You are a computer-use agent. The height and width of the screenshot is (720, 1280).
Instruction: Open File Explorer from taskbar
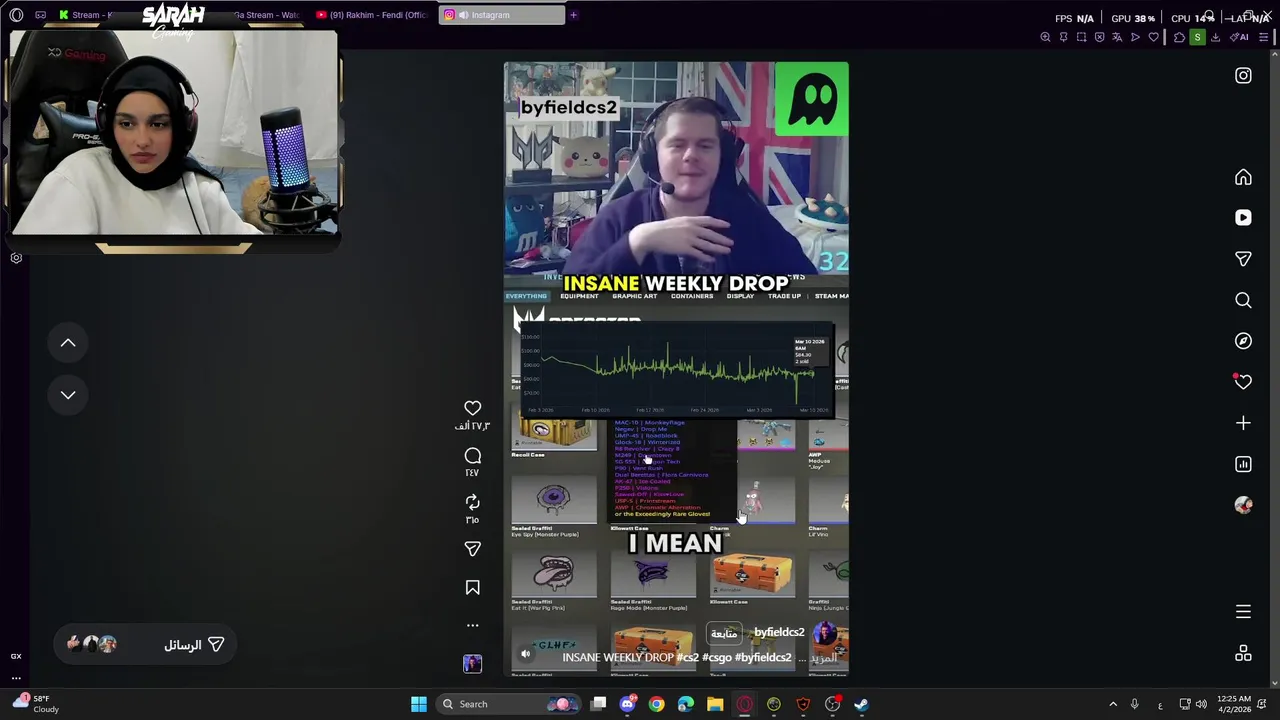715,704
